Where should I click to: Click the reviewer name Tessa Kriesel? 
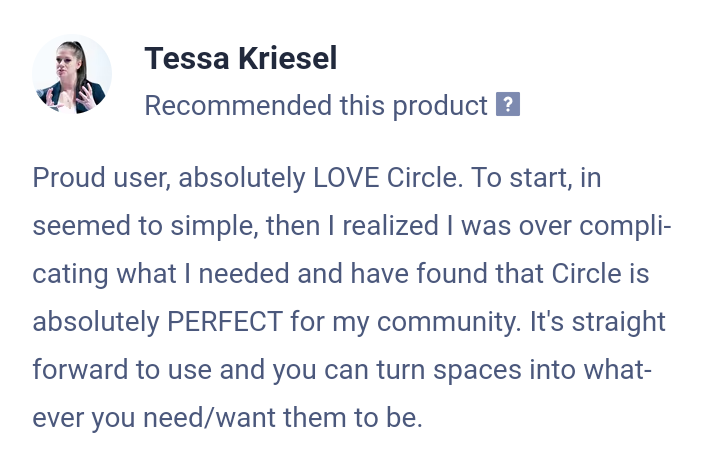[241, 59]
